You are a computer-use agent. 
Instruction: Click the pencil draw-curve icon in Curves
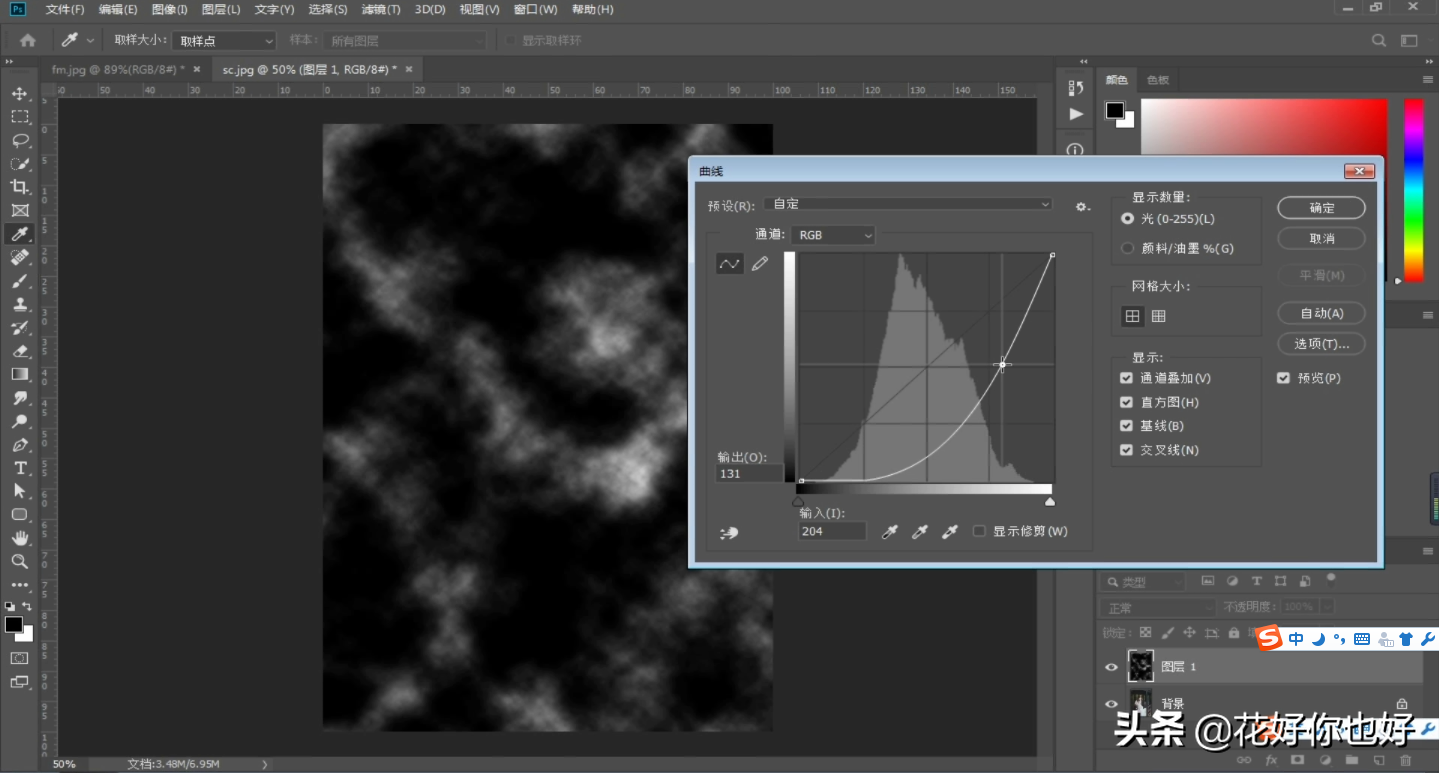click(x=760, y=264)
